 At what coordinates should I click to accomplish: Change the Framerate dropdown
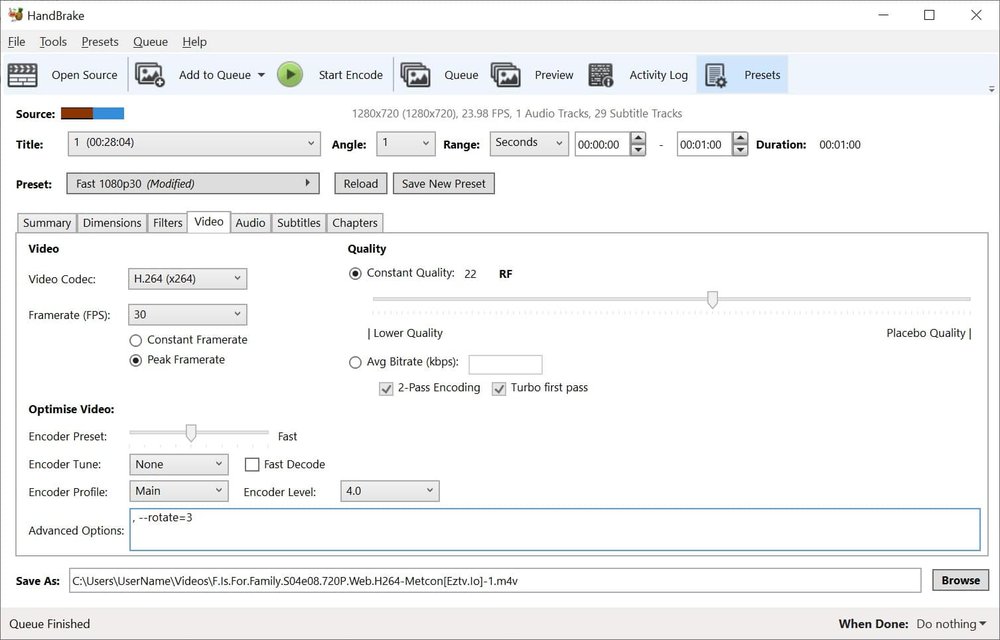[187, 314]
